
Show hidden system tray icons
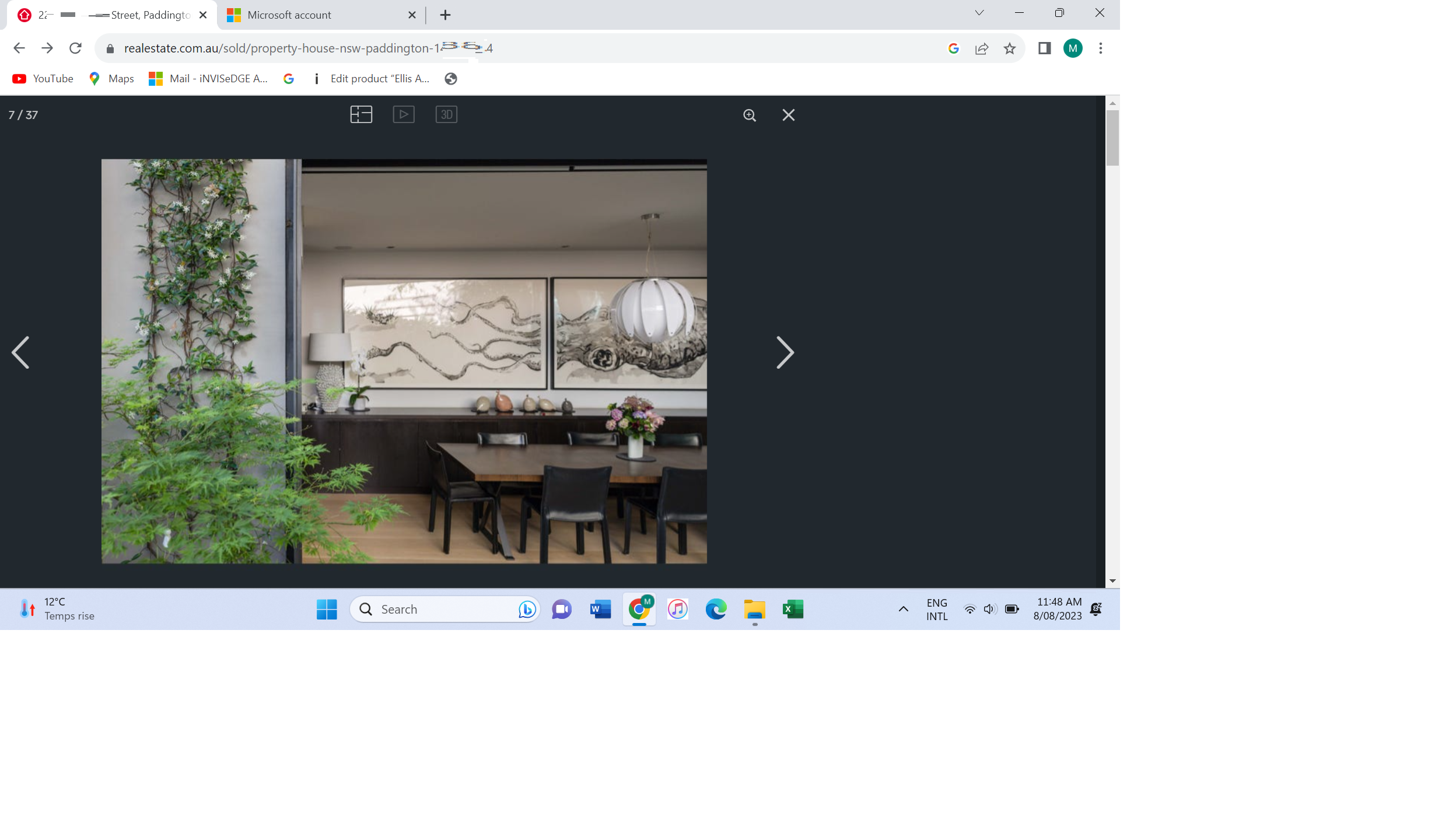pos(903,609)
